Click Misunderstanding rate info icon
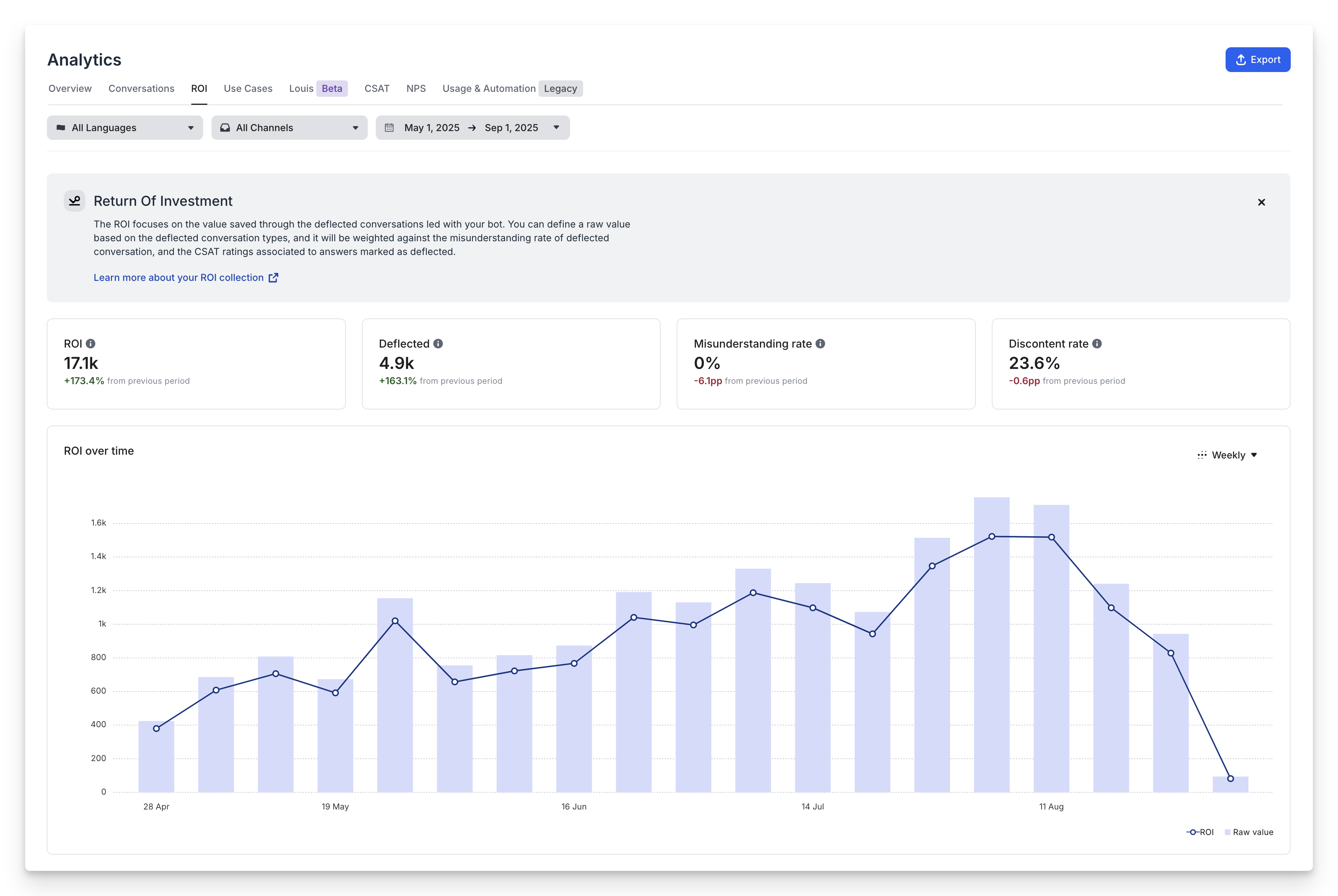 click(x=820, y=343)
